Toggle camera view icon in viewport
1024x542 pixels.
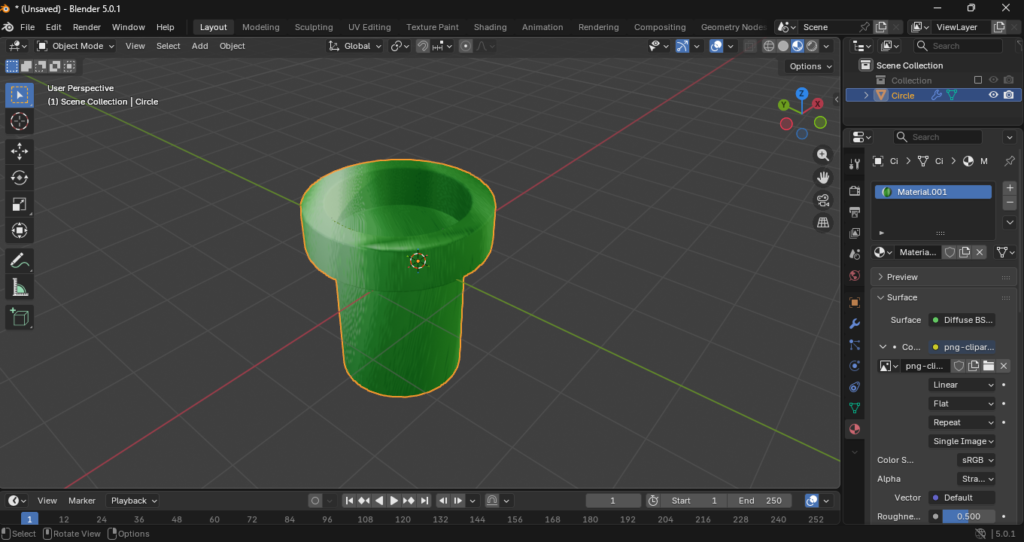tap(823, 200)
